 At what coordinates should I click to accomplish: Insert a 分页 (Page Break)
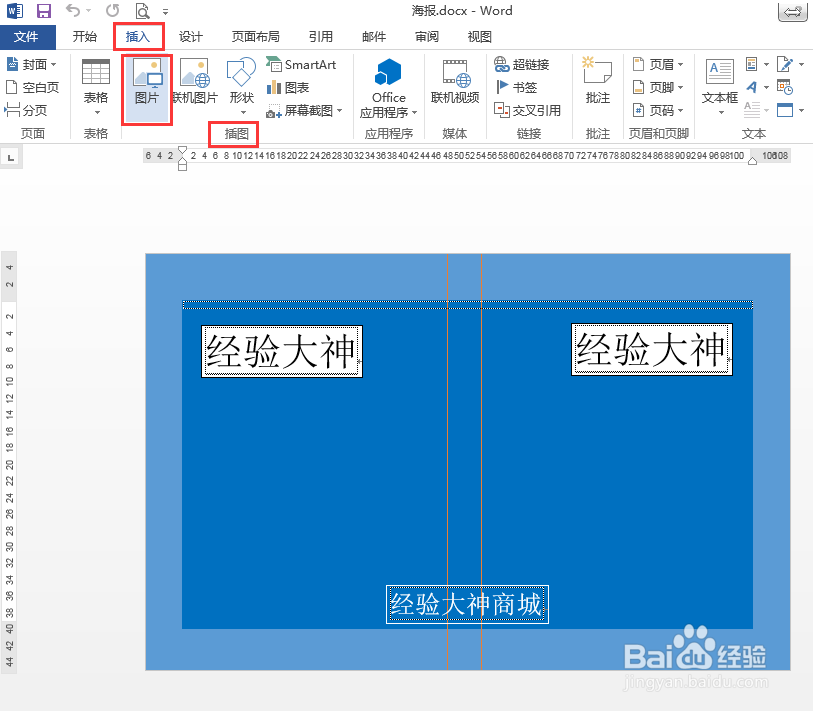pos(26,110)
